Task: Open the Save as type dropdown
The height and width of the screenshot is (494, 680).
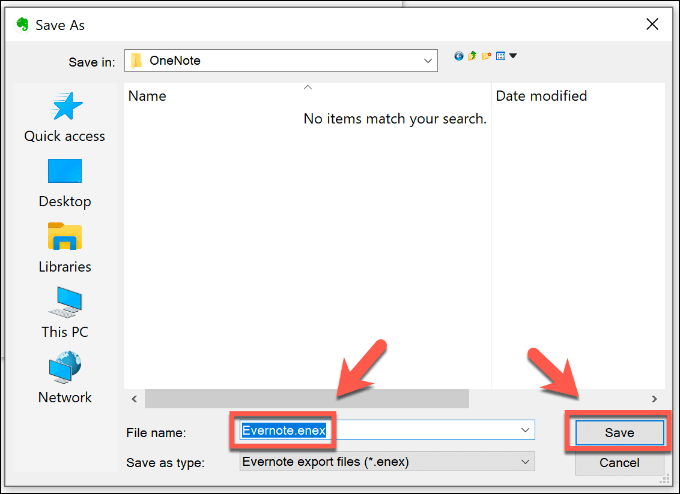Action: tap(387, 462)
